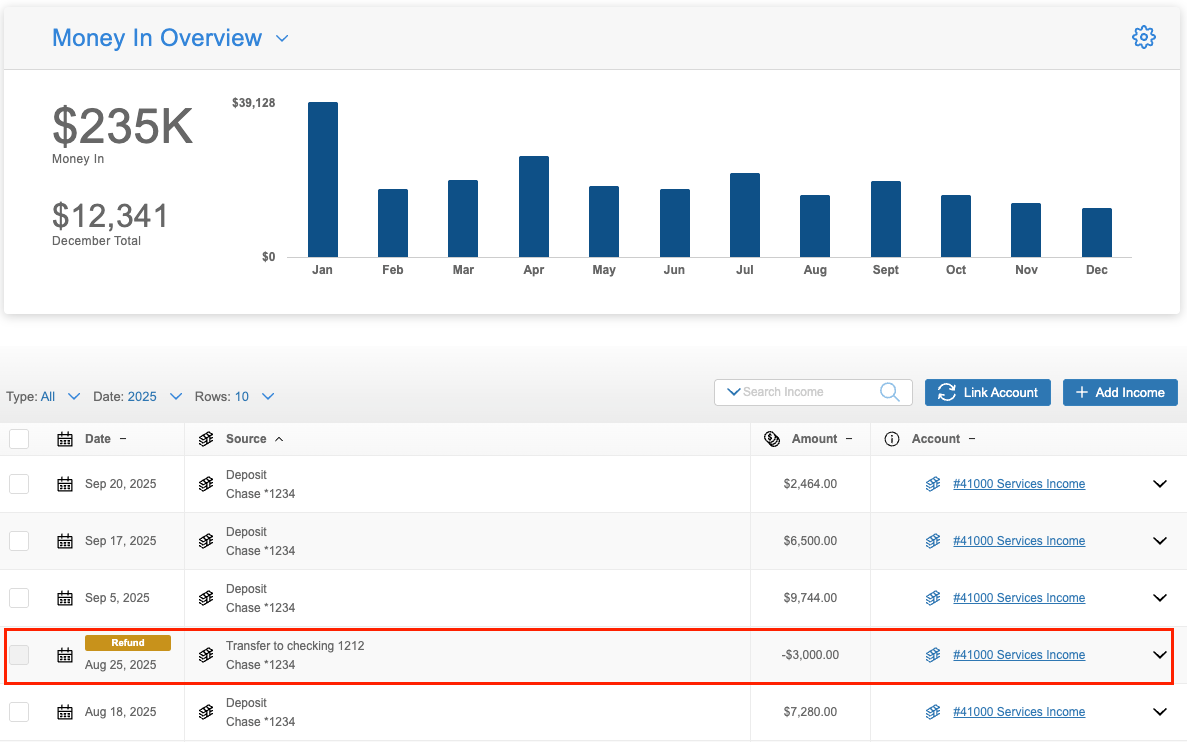Viewport: 1187px width, 742px height.
Task: Click the money stack icon in Source header
Action: [x=206, y=439]
